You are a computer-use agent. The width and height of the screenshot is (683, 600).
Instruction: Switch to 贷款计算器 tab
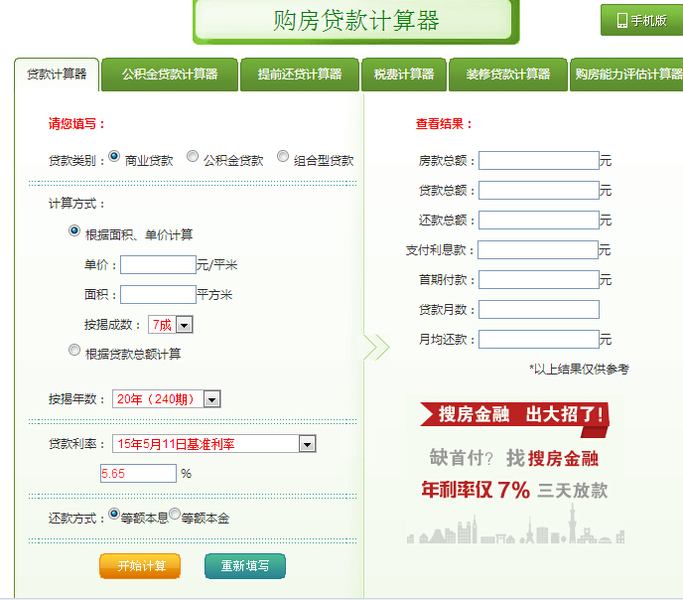point(57,74)
